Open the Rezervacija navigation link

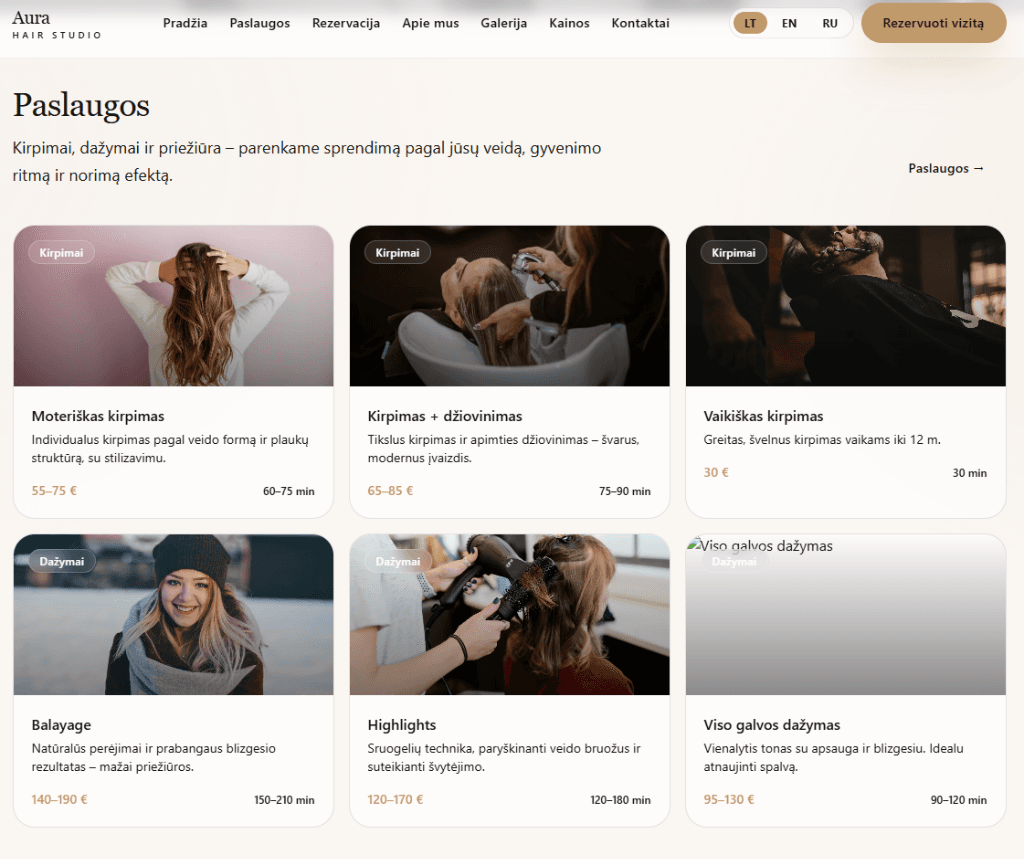346,23
